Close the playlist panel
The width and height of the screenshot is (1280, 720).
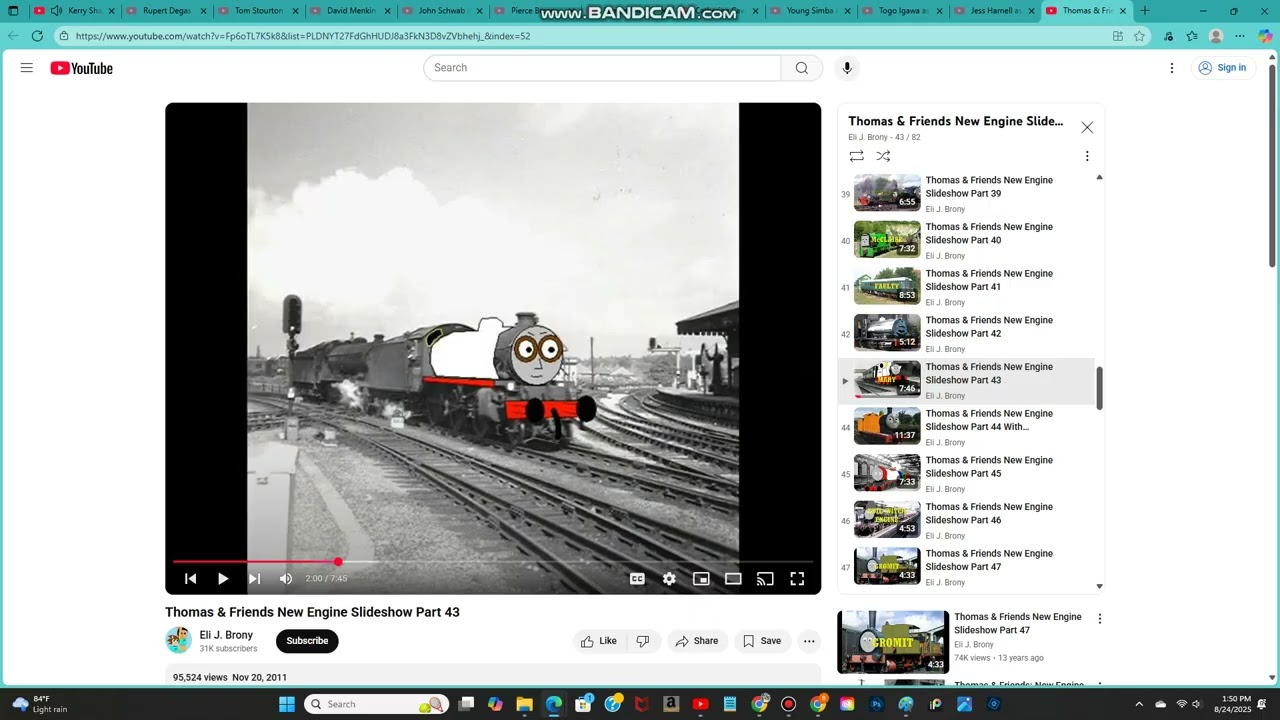(x=1087, y=127)
